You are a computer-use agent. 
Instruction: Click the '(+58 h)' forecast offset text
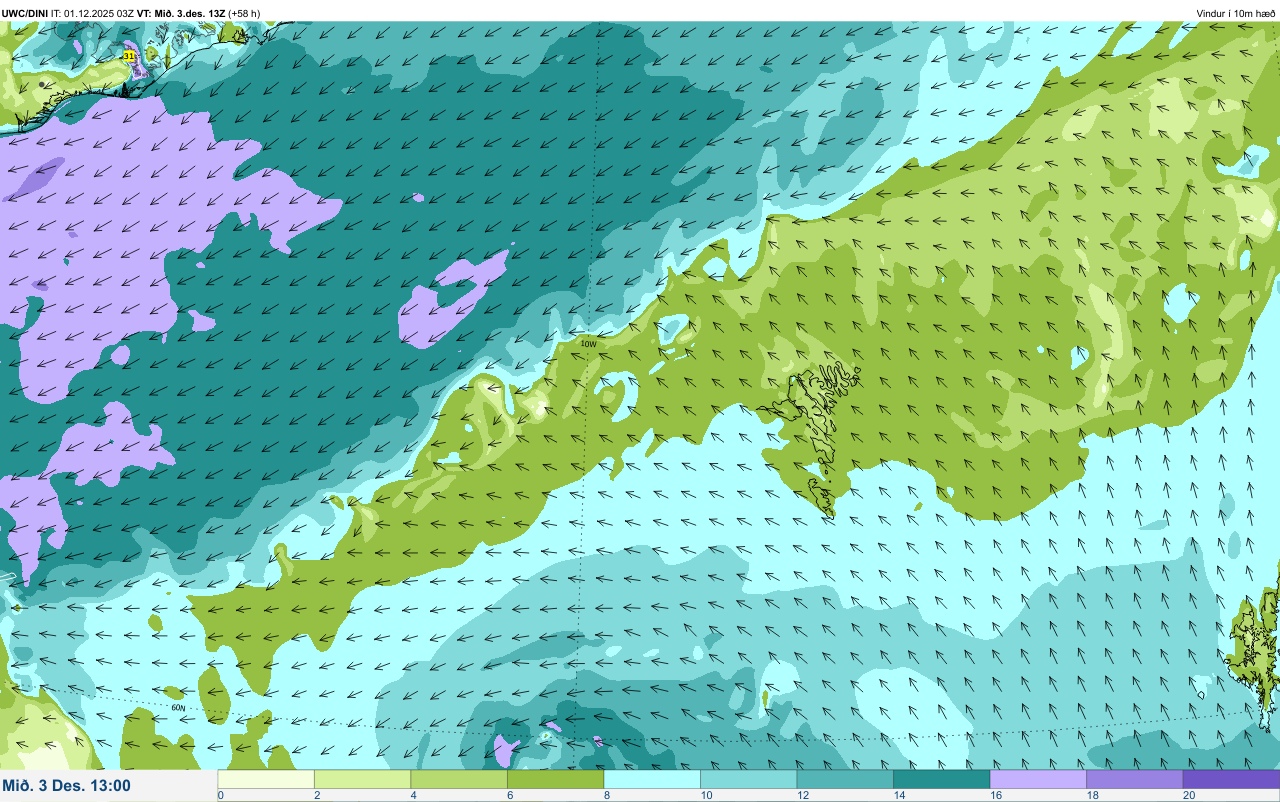244,13
